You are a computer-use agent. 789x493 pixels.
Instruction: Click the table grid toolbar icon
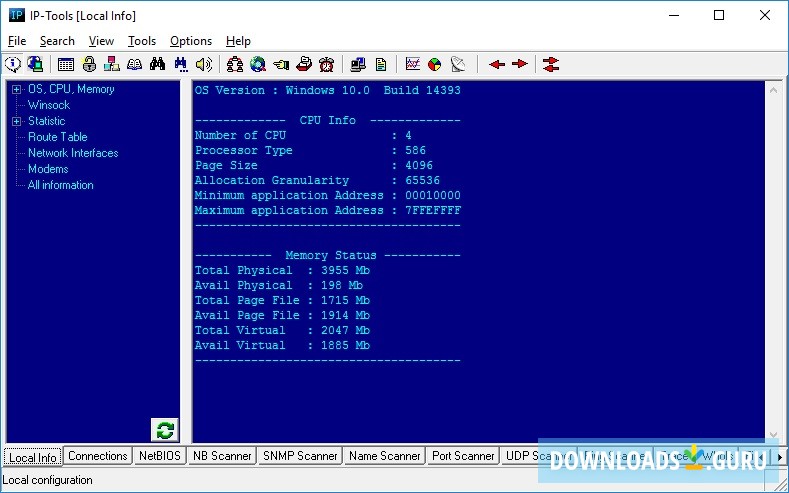65,64
